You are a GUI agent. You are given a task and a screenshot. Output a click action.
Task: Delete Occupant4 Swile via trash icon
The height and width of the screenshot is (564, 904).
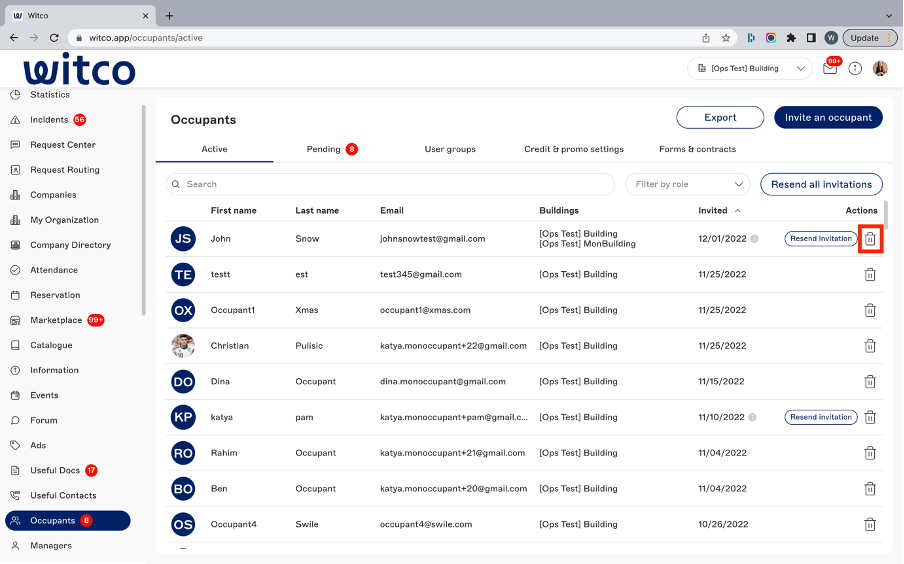(870, 525)
